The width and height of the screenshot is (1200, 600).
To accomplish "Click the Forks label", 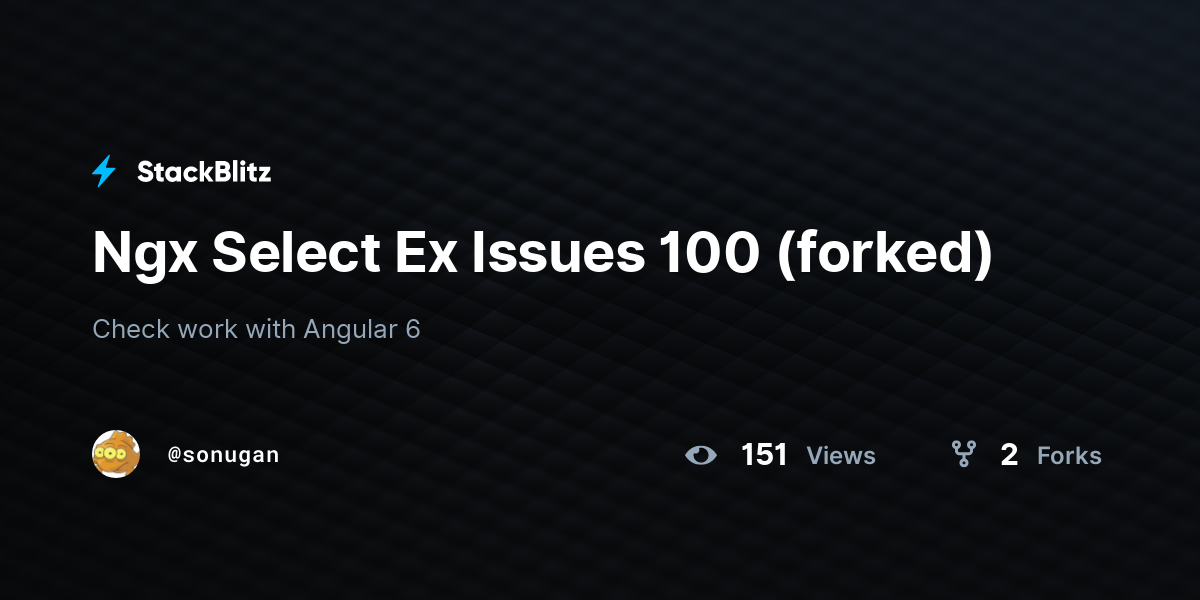I will (1069, 456).
